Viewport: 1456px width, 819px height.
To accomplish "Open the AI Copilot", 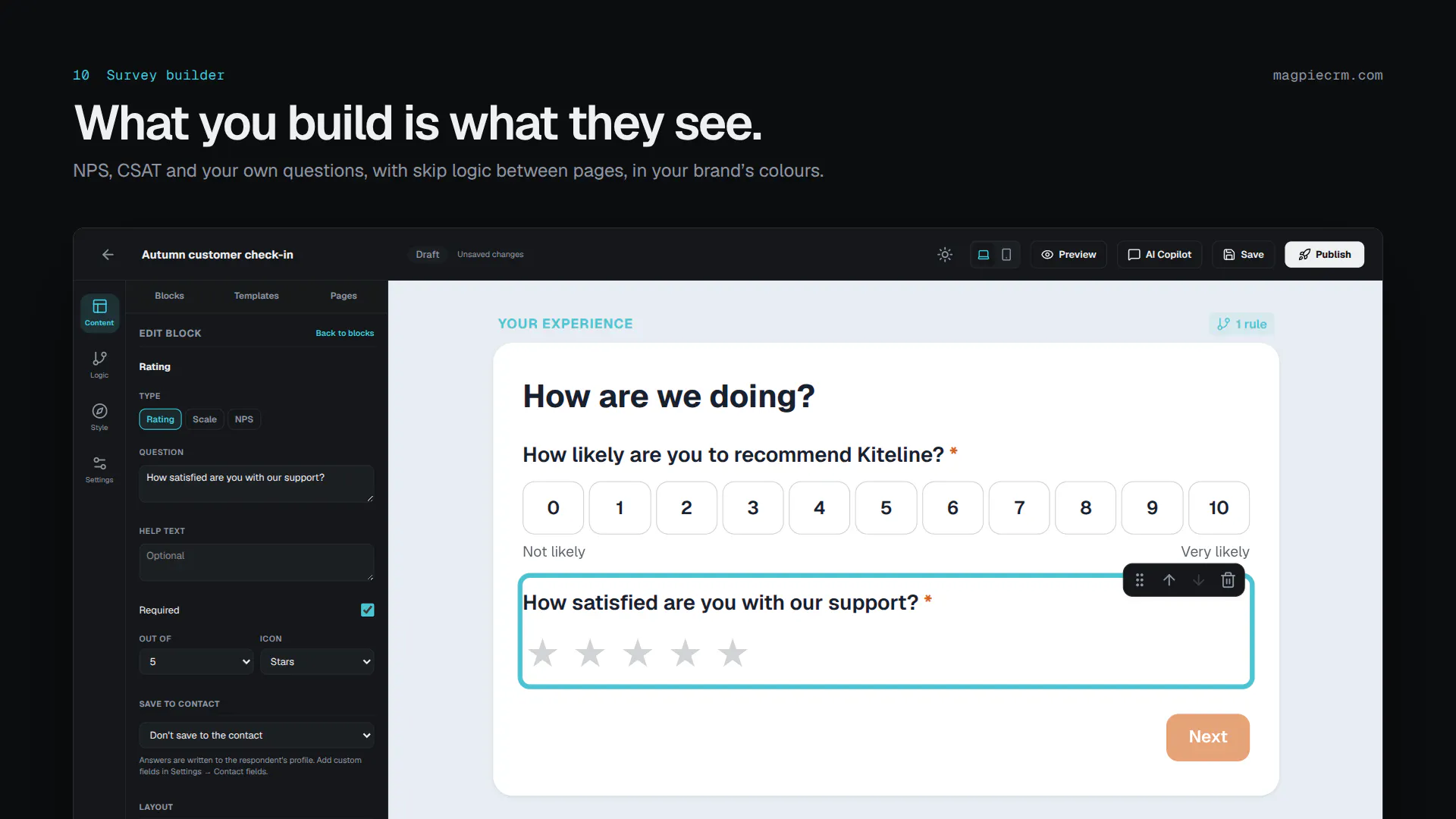I will [1159, 255].
